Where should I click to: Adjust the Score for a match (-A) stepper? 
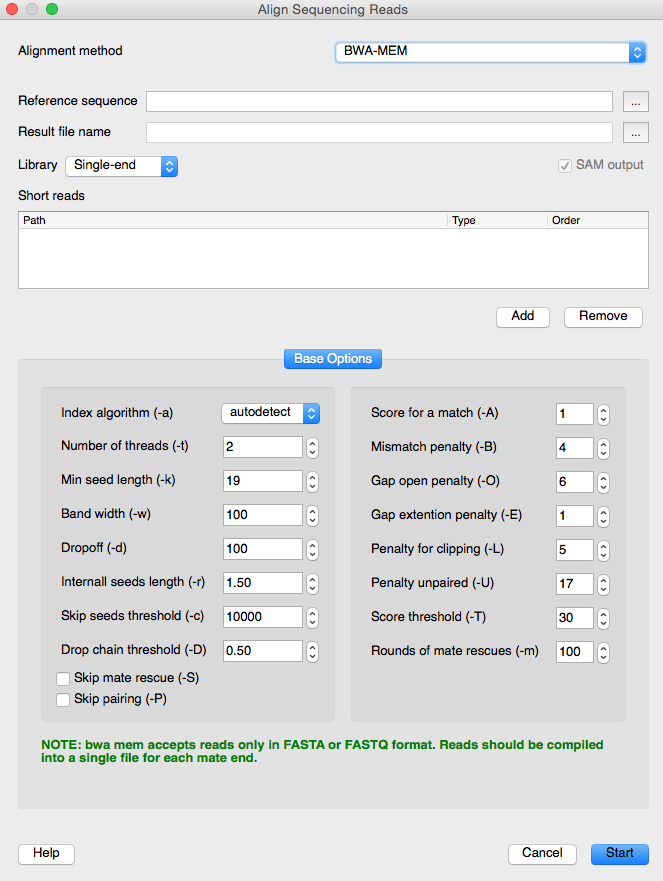tap(603, 415)
